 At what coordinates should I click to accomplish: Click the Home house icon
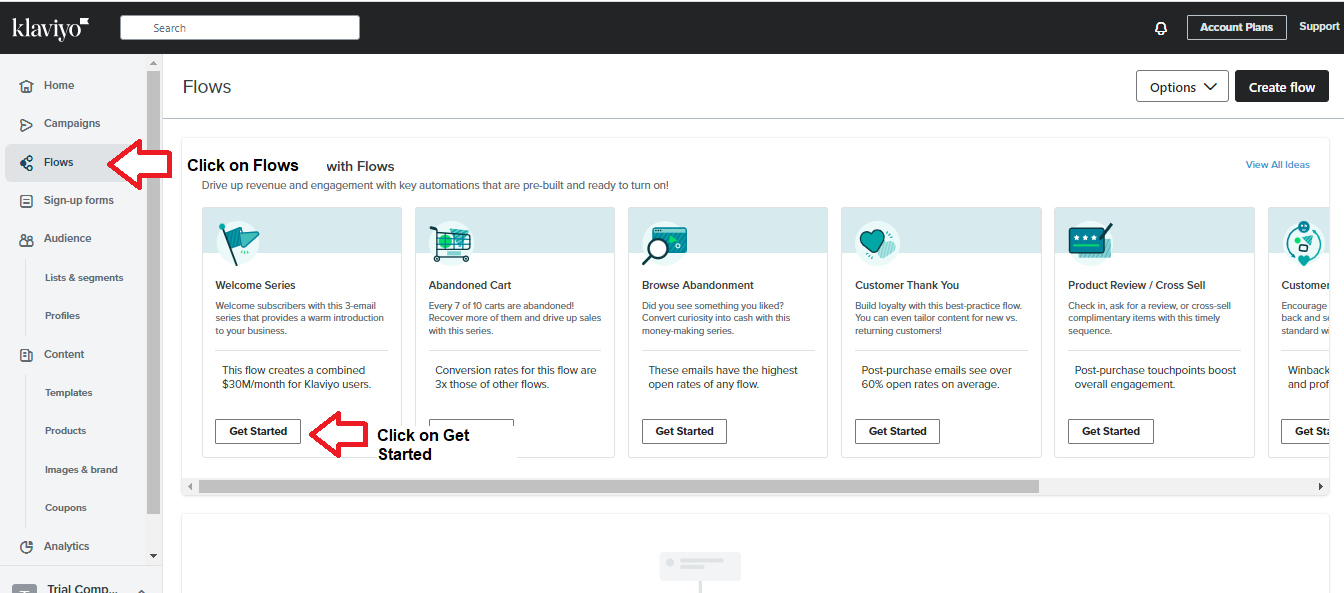[x=27, y=86]
